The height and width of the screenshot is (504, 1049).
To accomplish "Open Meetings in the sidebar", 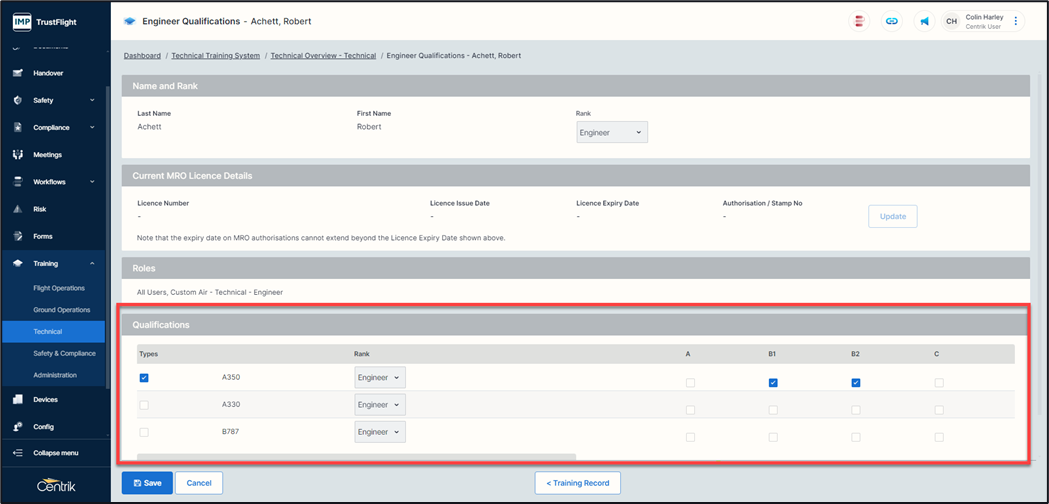I will [47, 155].
